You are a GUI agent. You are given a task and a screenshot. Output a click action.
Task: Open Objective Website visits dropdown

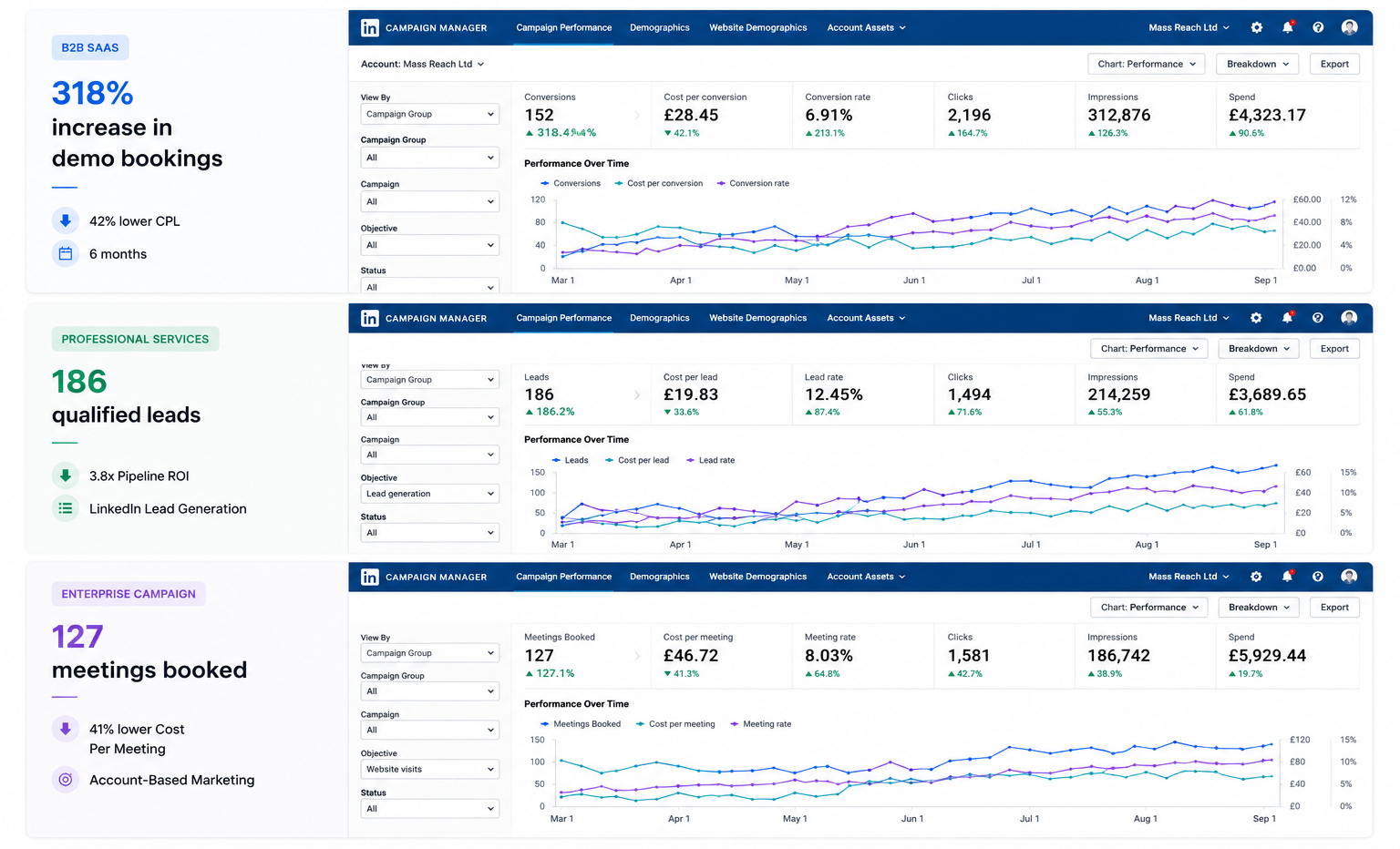tap(430, 769)
